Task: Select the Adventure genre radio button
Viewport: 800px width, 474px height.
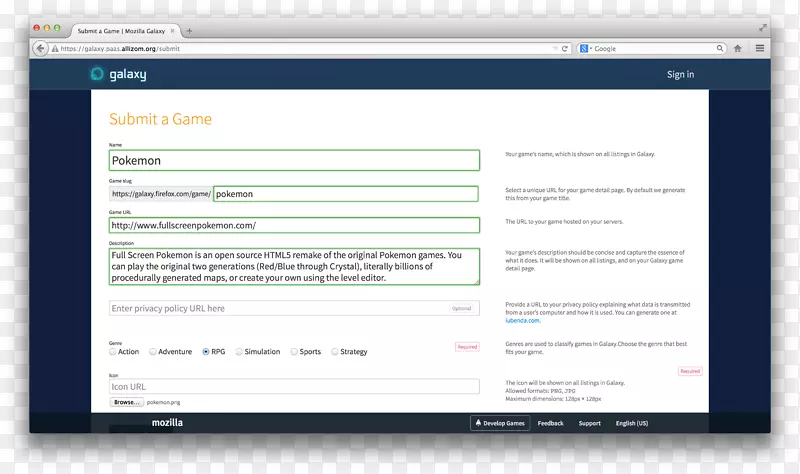Action: point(153,352)
